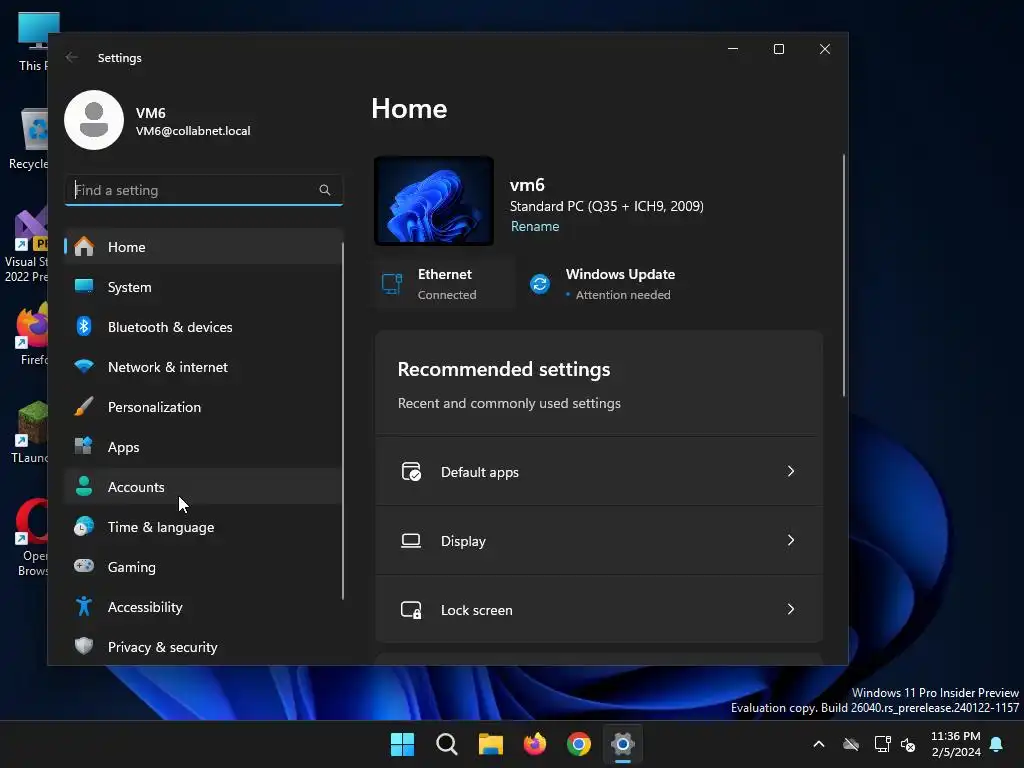Click the Gaming controller icon
The width and height of the screenshot is (1024, 768).
pyautogui.click(x=84, y=566)
